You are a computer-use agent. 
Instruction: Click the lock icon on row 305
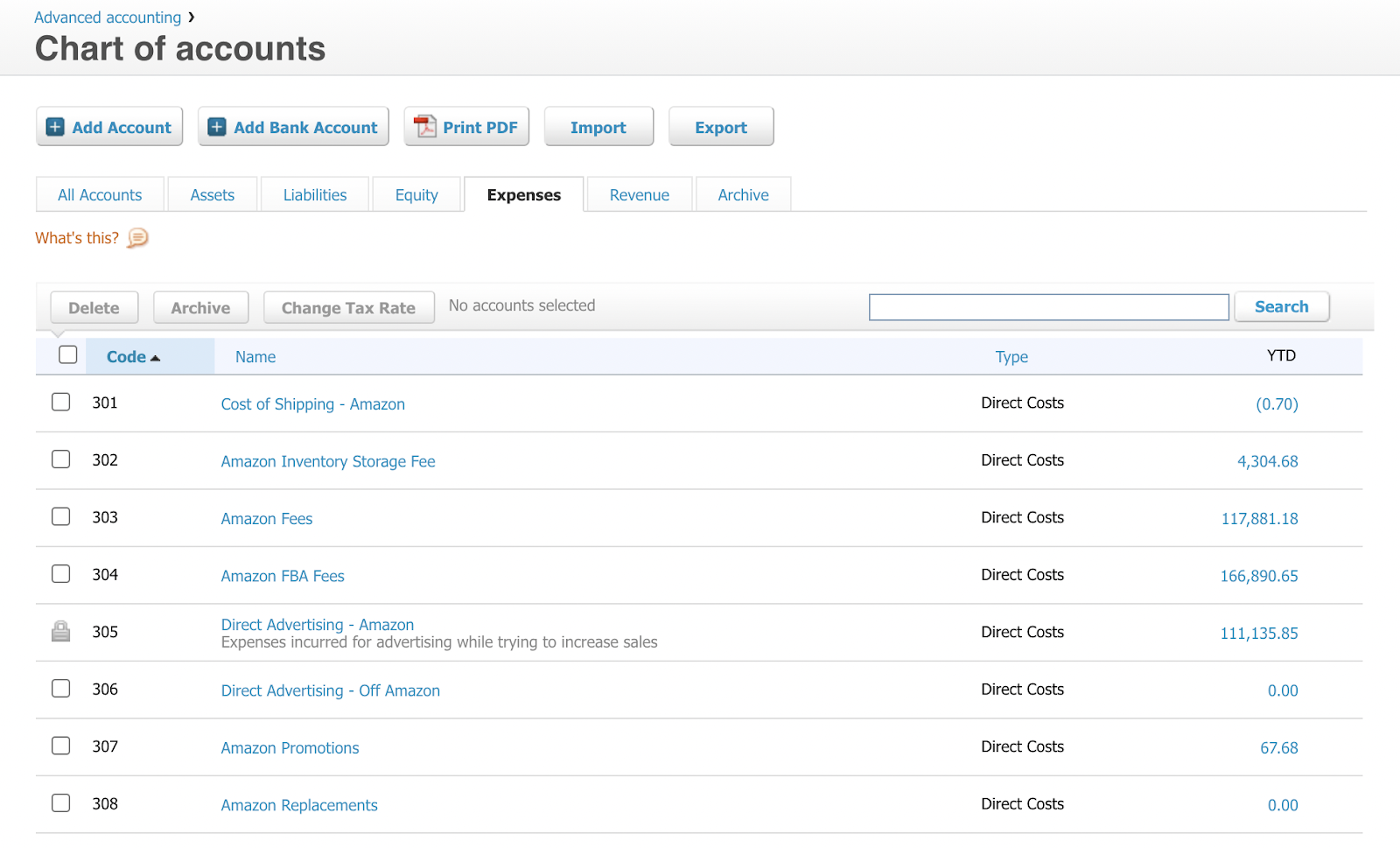(60, 631)
